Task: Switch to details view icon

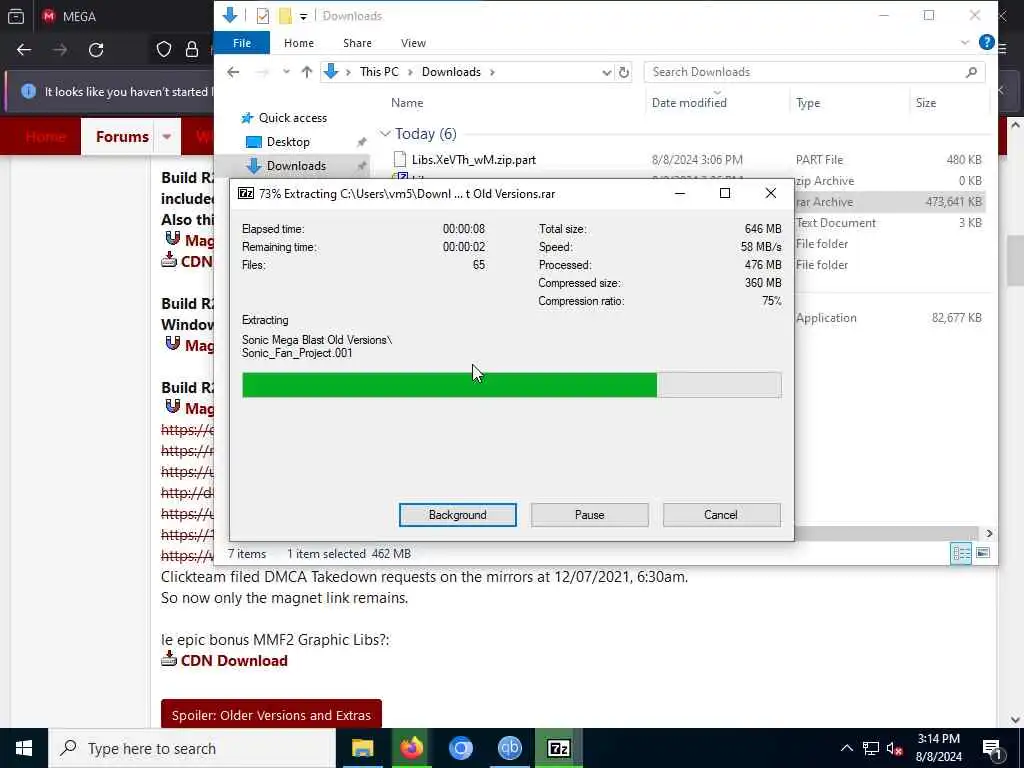Action: pyautogui.click(x=961, y=554)
